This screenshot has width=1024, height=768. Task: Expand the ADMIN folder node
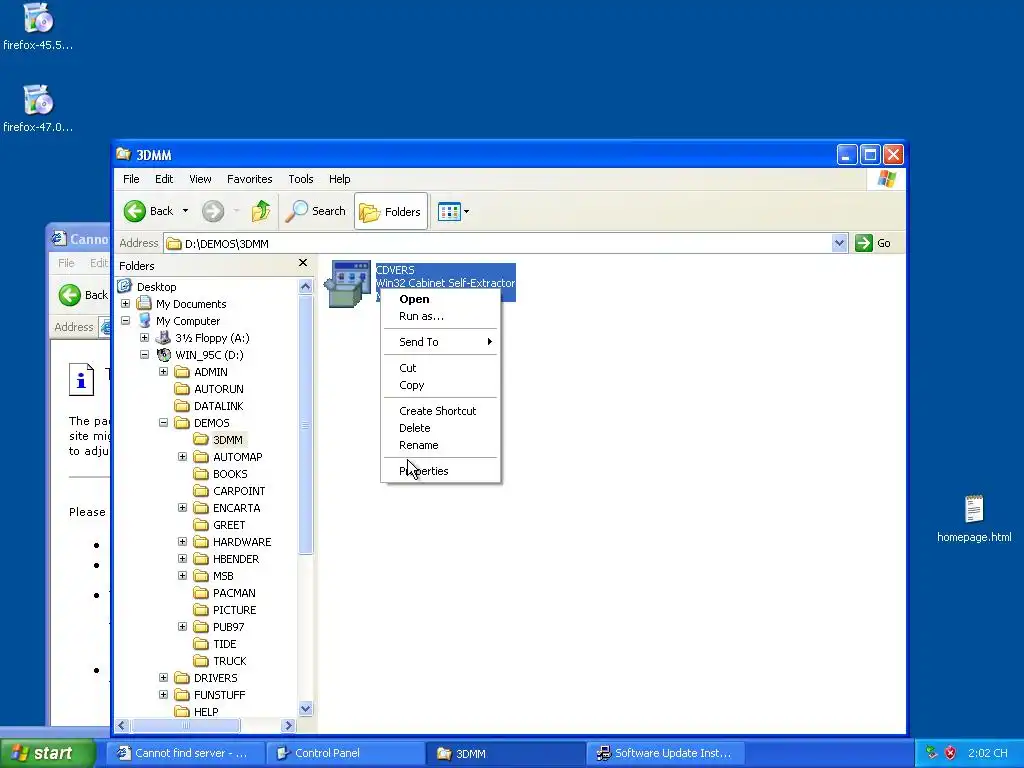163,372
